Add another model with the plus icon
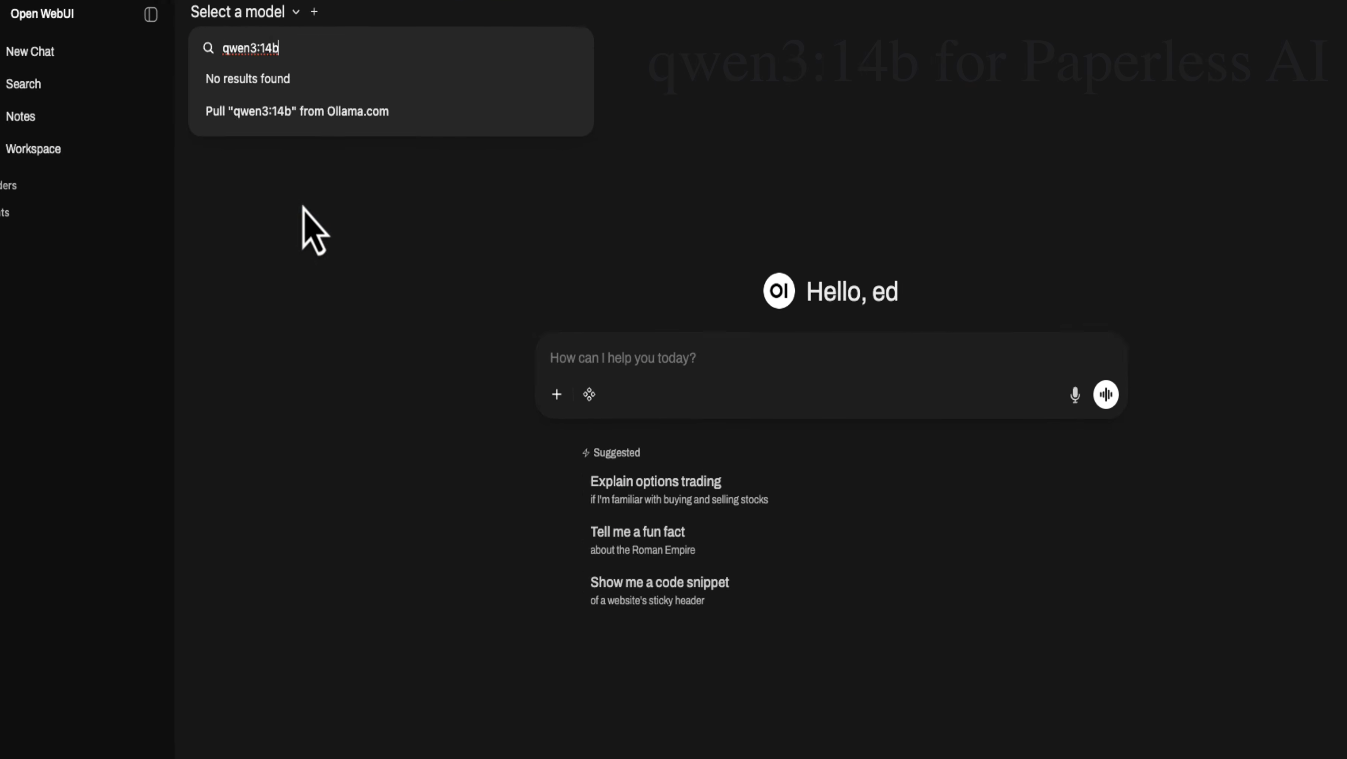This screenshot has width=1347, height=759. [x=314, y=12]
